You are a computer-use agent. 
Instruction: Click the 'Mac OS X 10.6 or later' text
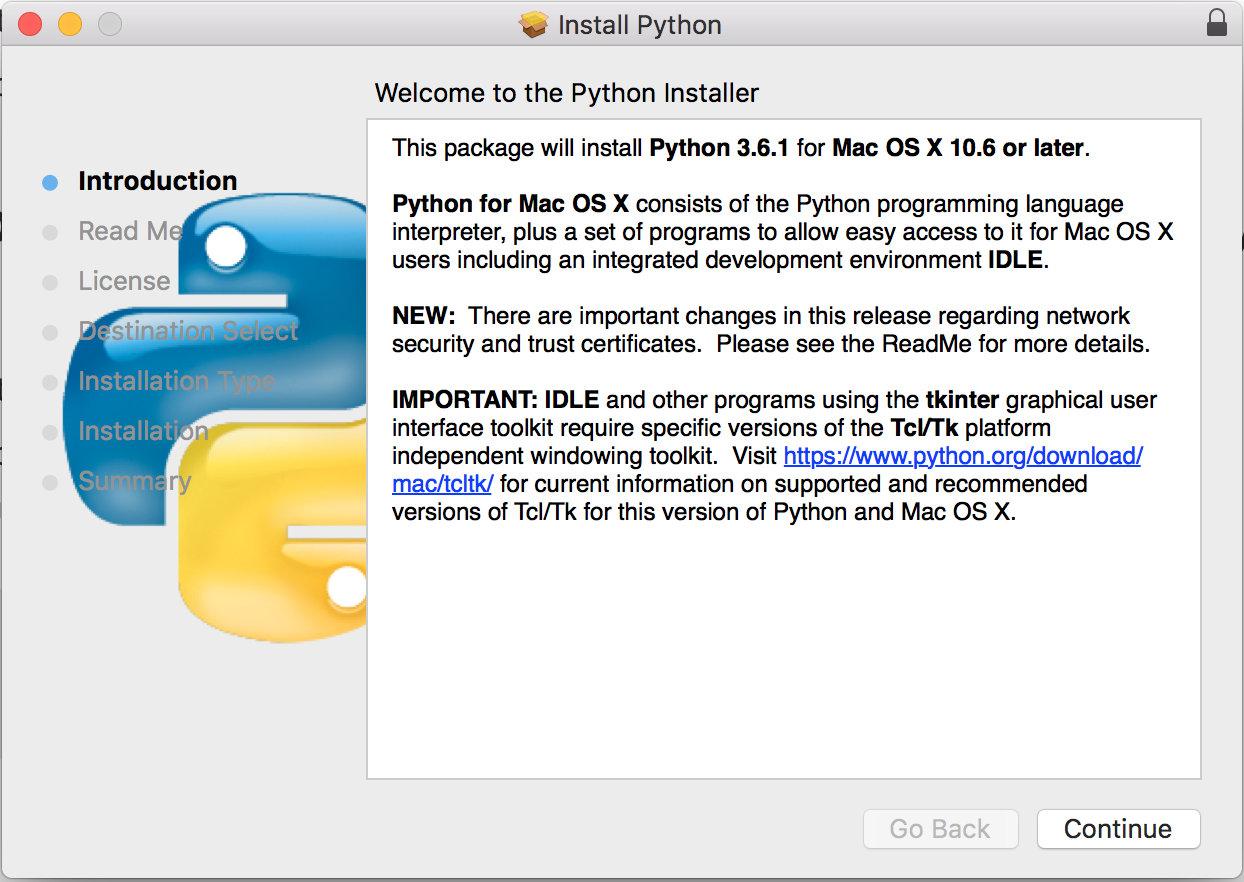coord(958,148)
